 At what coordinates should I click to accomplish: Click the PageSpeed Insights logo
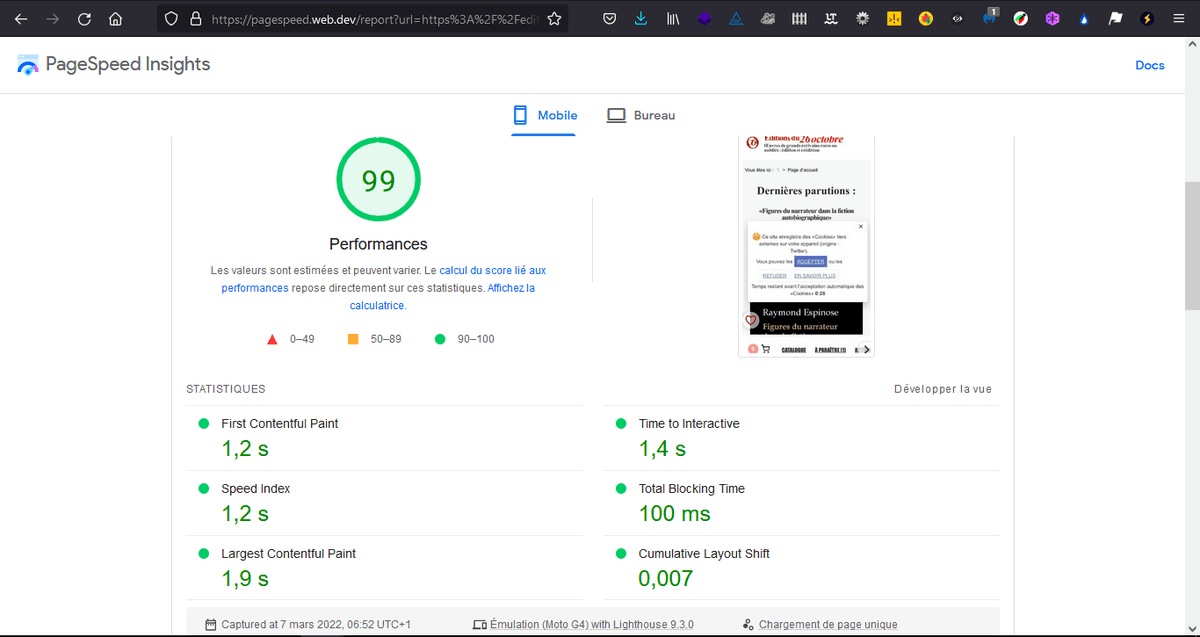pos(114,64)
